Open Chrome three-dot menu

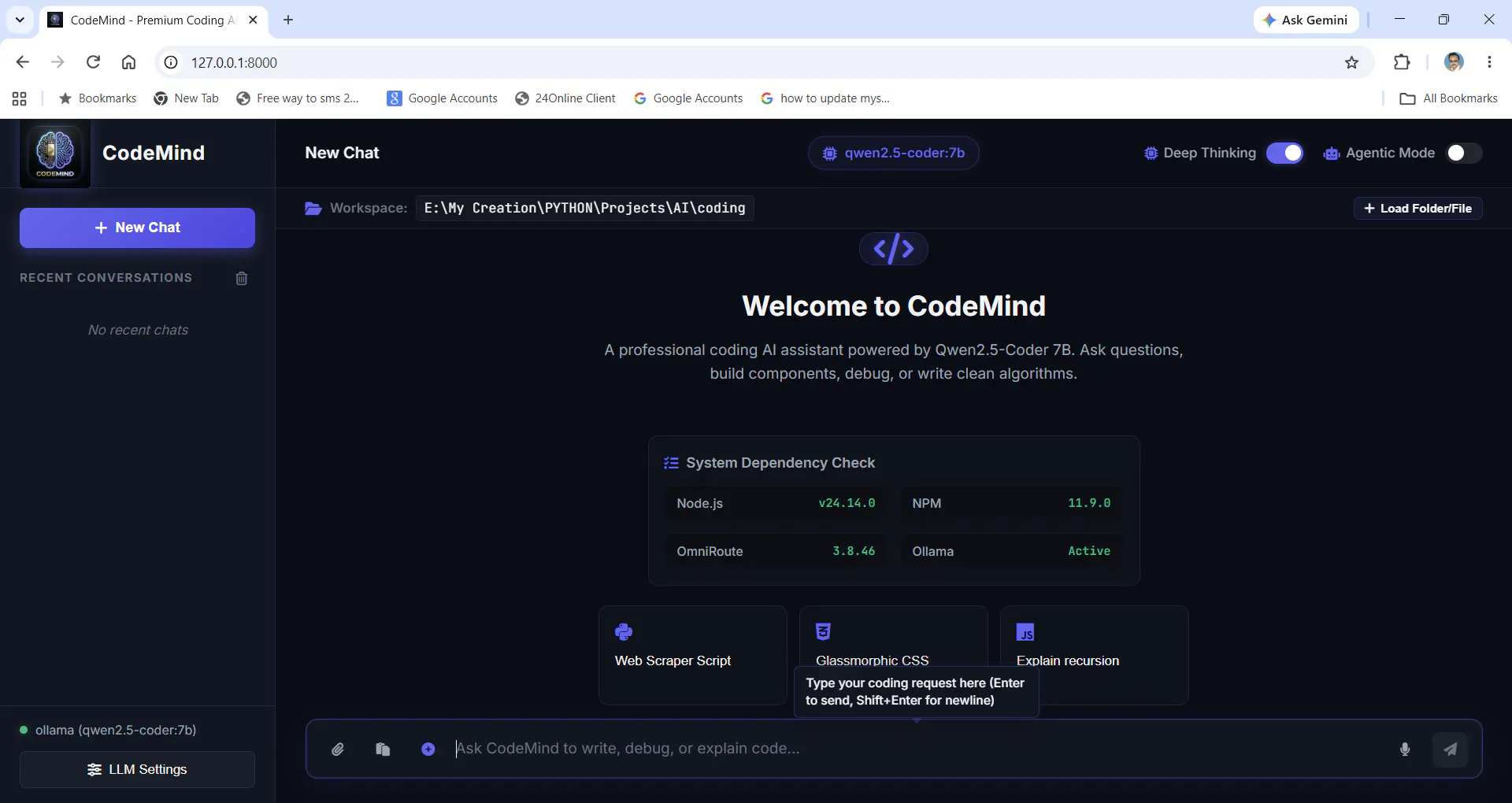[x=1489, y=62]
